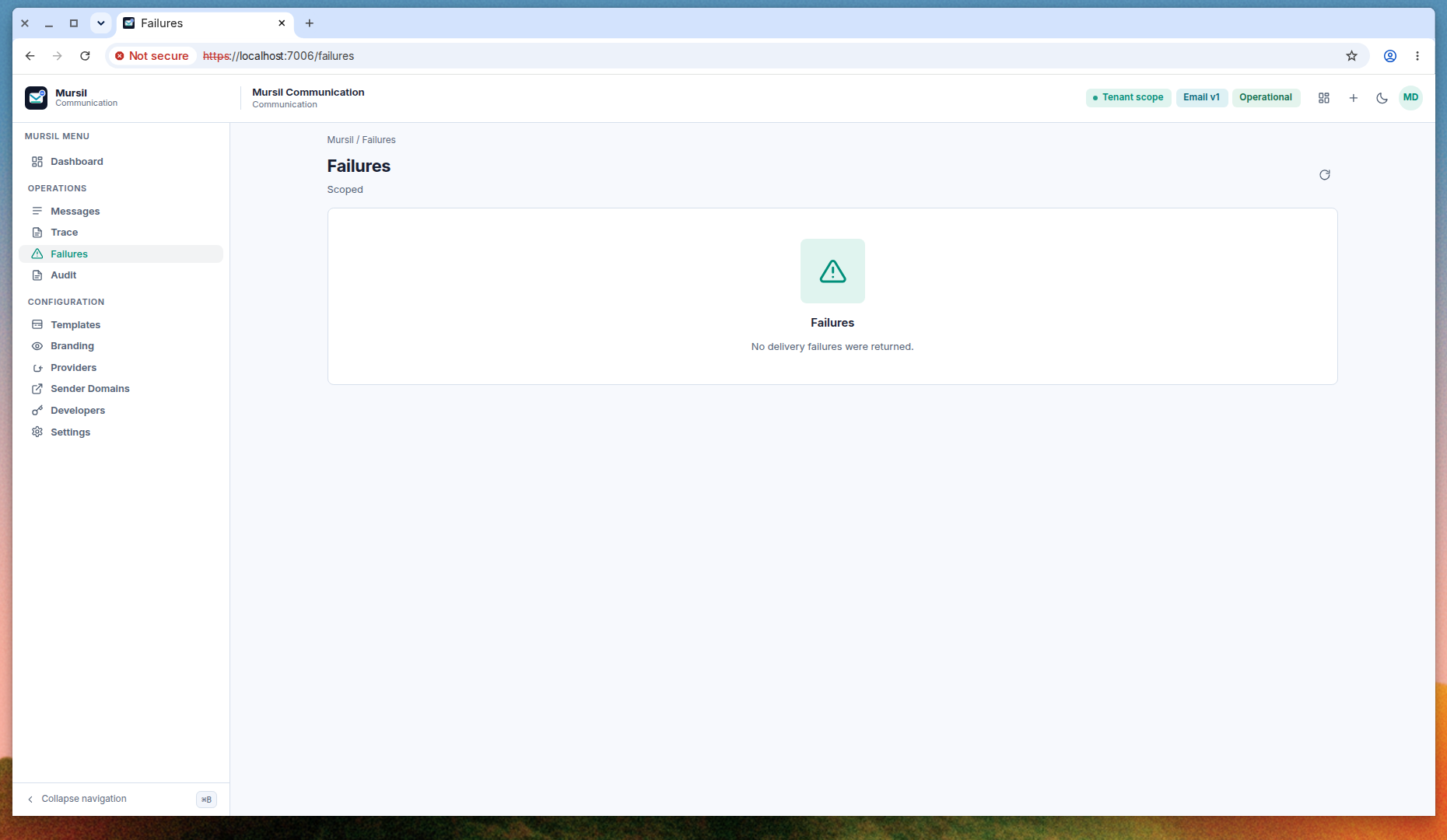Select Failures in the sidebar
Viewport: 1447px width, 840px height.
pyautogui.click(x=121, y=254)
